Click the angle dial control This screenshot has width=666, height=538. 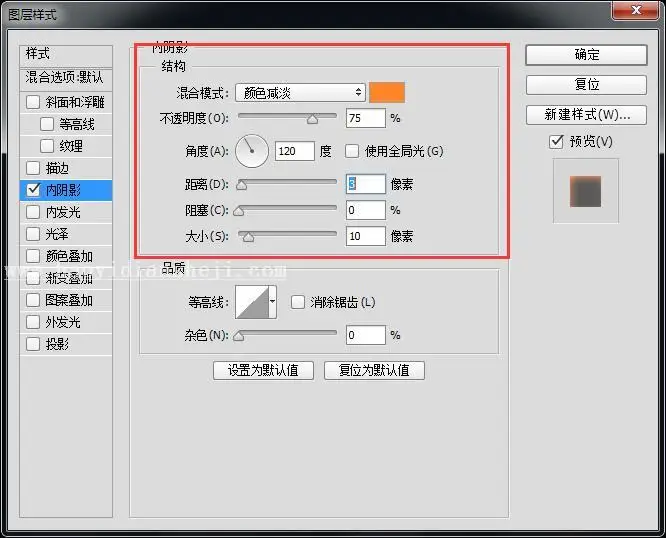tap(252, 151)
